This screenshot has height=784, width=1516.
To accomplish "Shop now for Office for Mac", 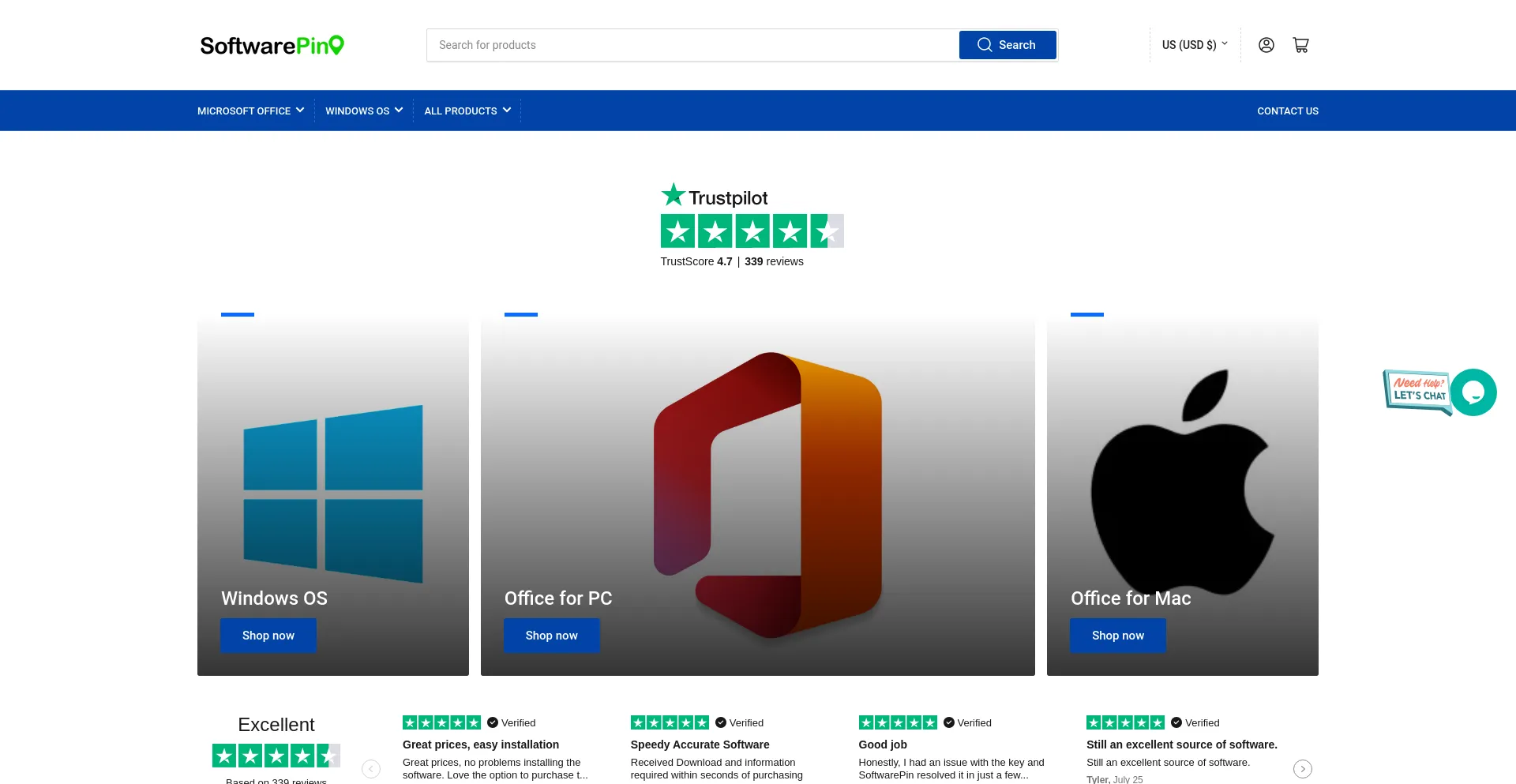I will [x=1118, y=636].
